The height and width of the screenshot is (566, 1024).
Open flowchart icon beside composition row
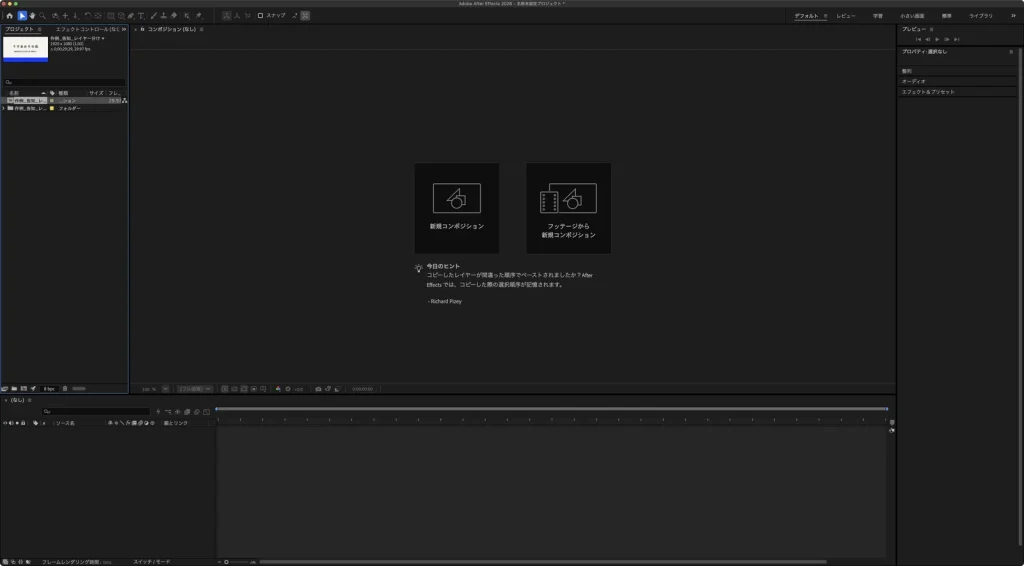pos(124,101)
